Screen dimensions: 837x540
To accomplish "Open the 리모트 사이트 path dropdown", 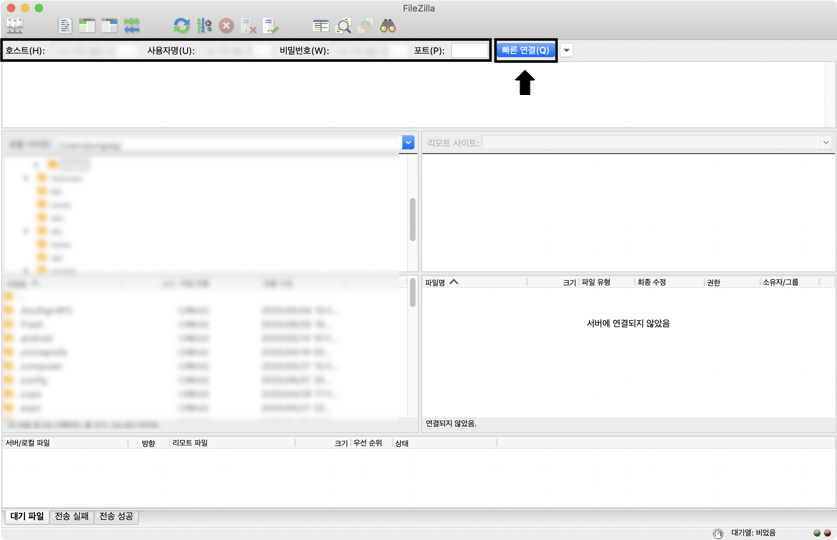I will click(826, 142).
